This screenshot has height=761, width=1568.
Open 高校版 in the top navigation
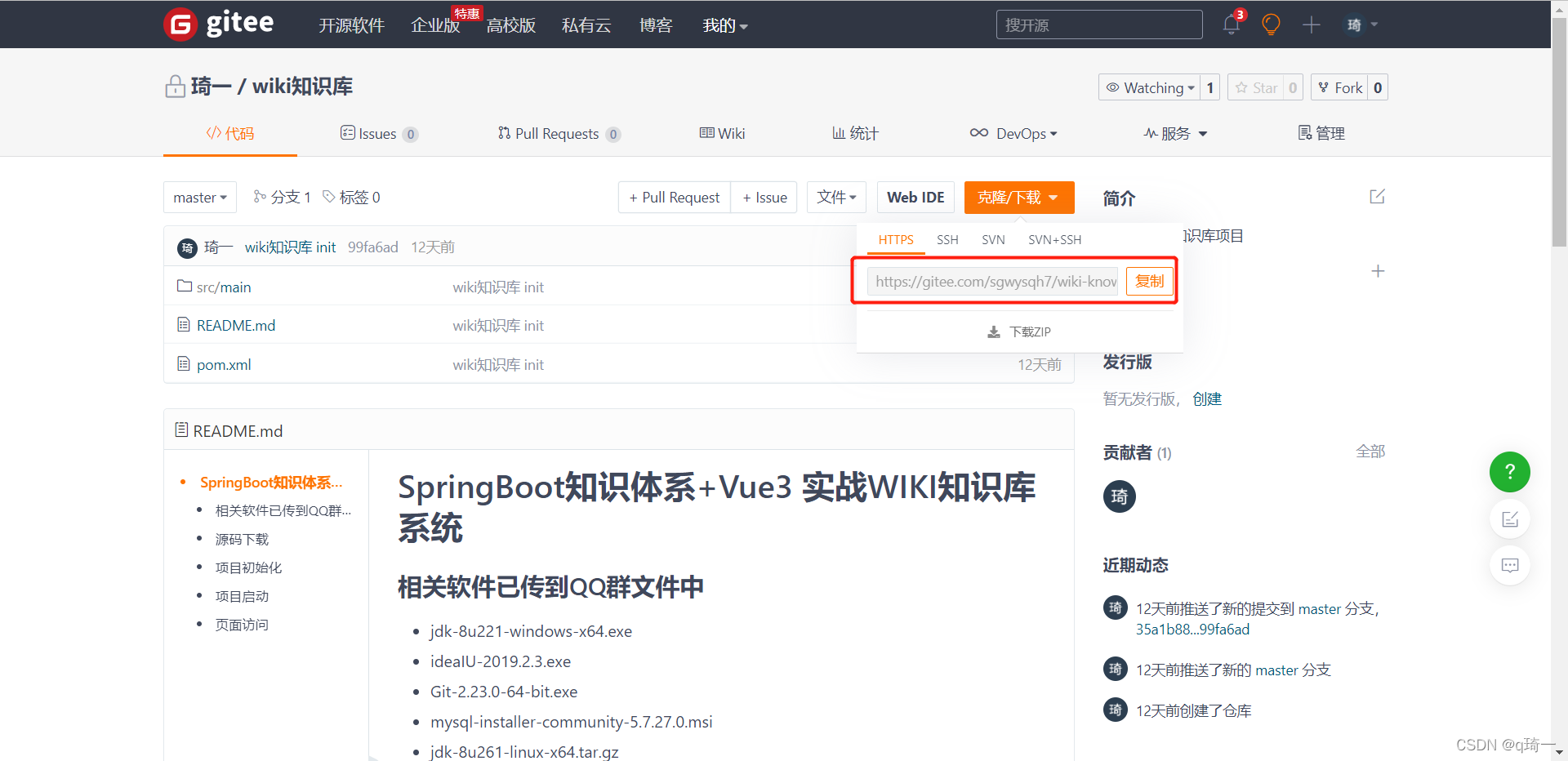[511, 25]
